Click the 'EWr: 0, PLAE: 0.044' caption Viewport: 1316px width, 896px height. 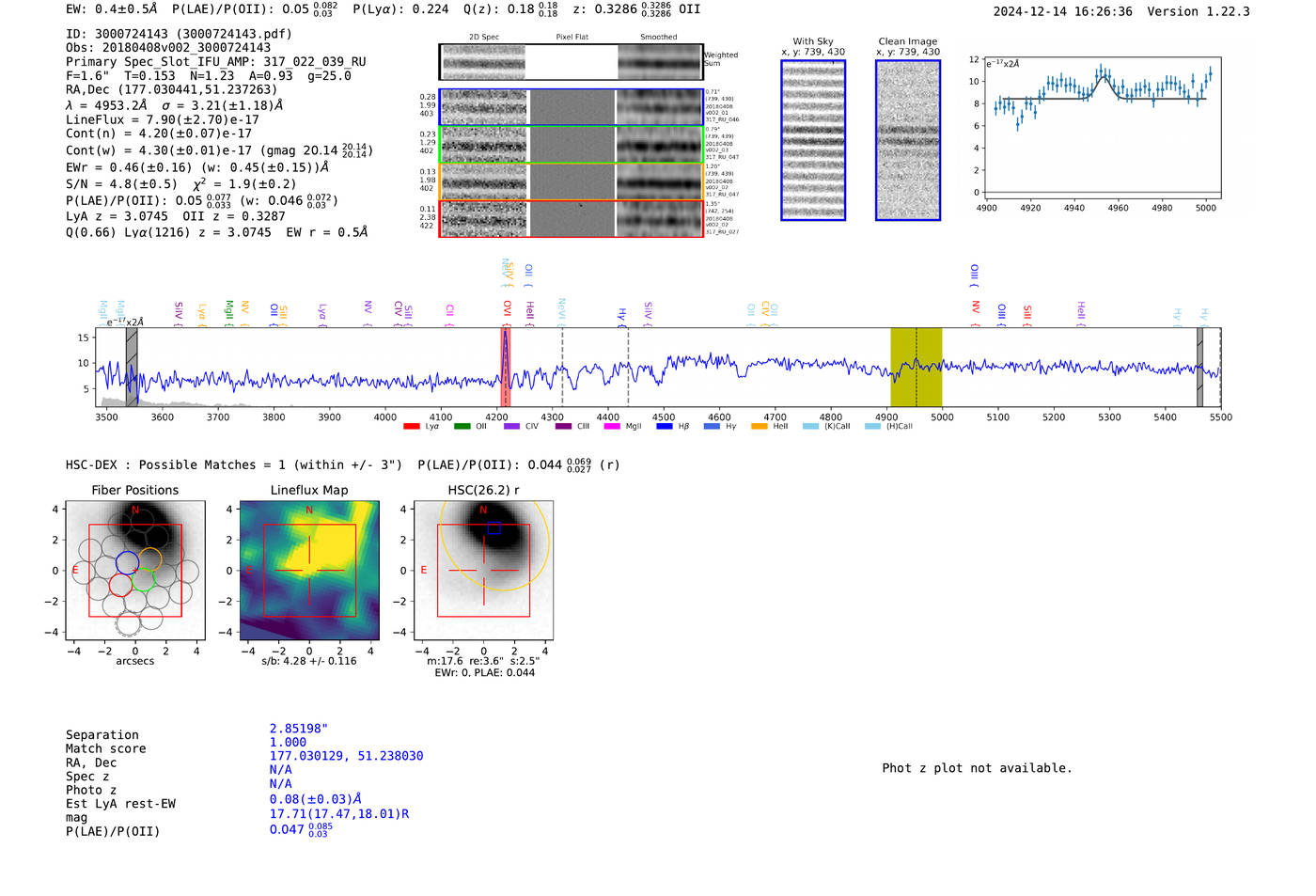tap(484, 673)
